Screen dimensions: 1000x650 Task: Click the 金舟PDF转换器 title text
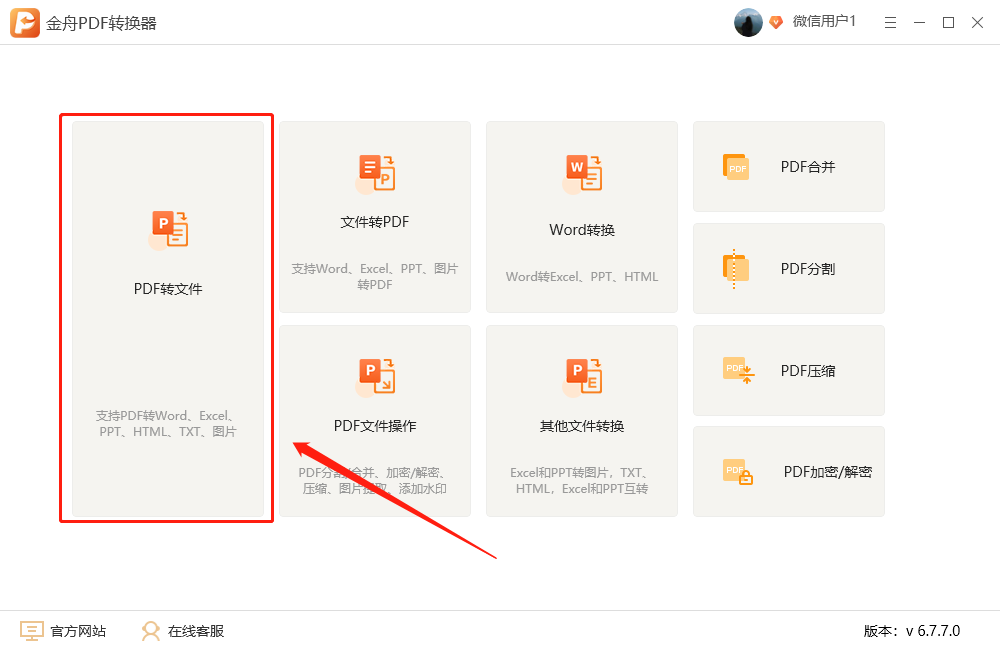pos(101,24)
